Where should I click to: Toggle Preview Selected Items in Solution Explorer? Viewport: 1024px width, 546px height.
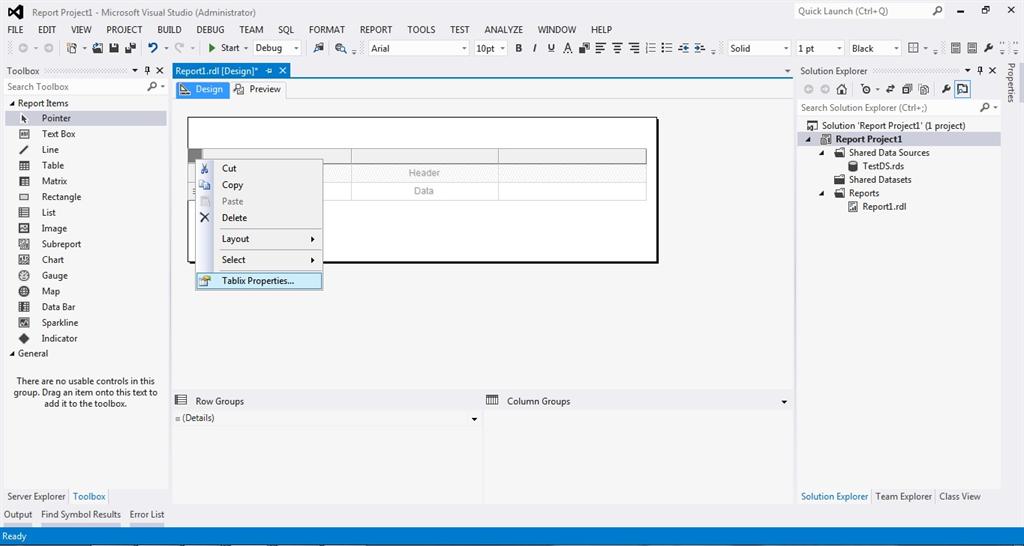963,89
